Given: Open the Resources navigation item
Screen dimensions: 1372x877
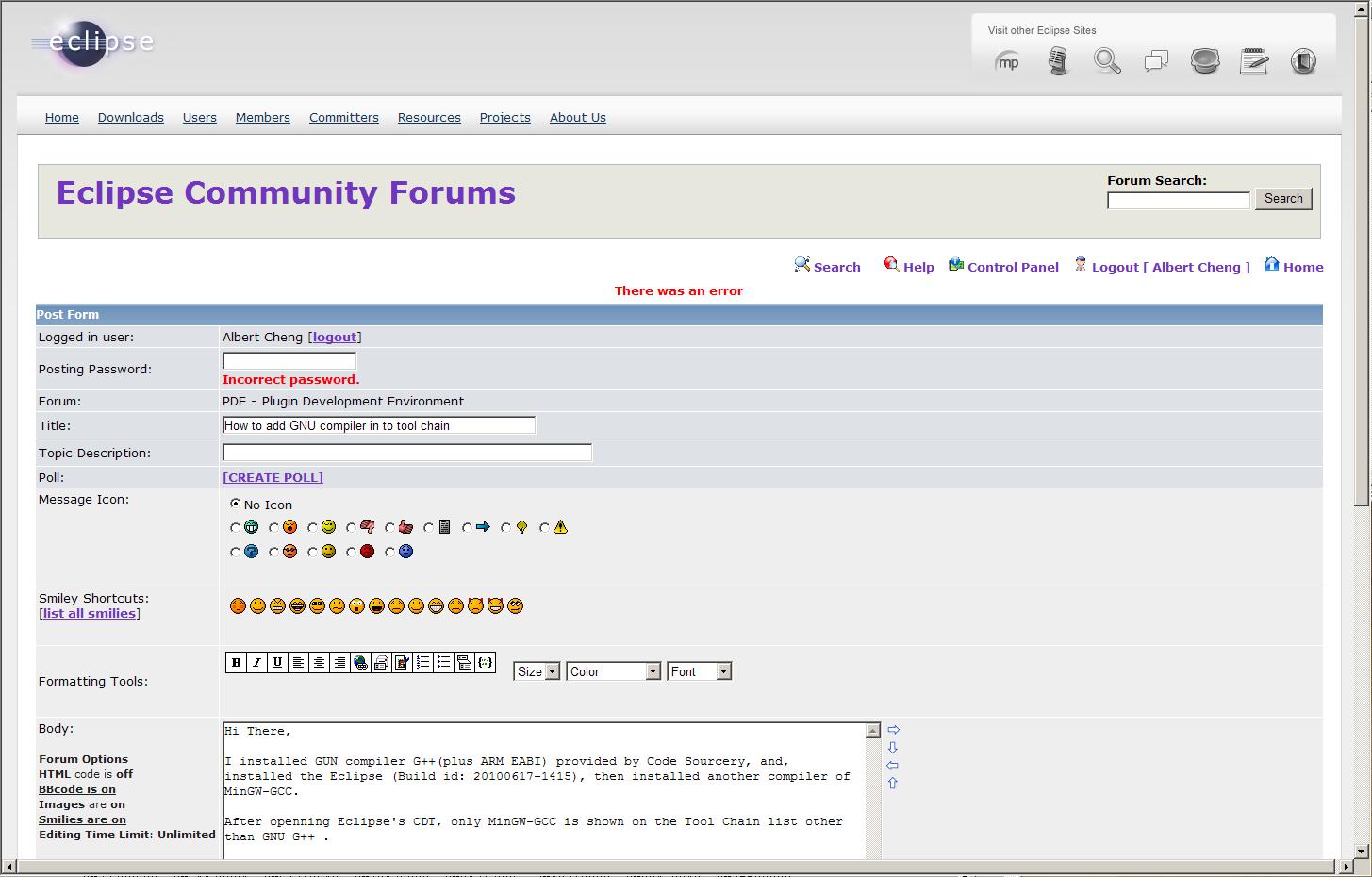Looking at the screenshot, I should 429,118.
